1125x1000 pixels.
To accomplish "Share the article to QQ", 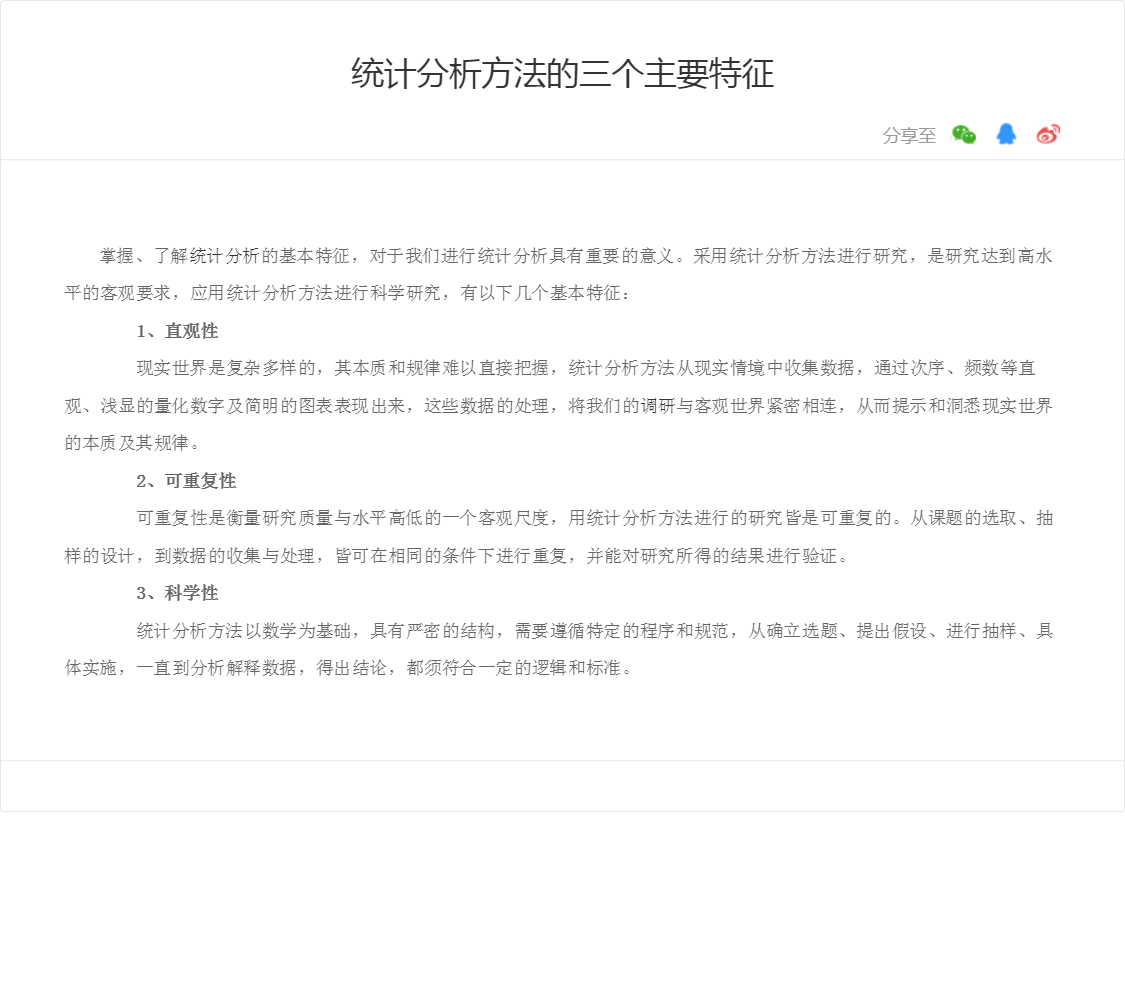I will pyautogui.click(x=1006, y=134).
